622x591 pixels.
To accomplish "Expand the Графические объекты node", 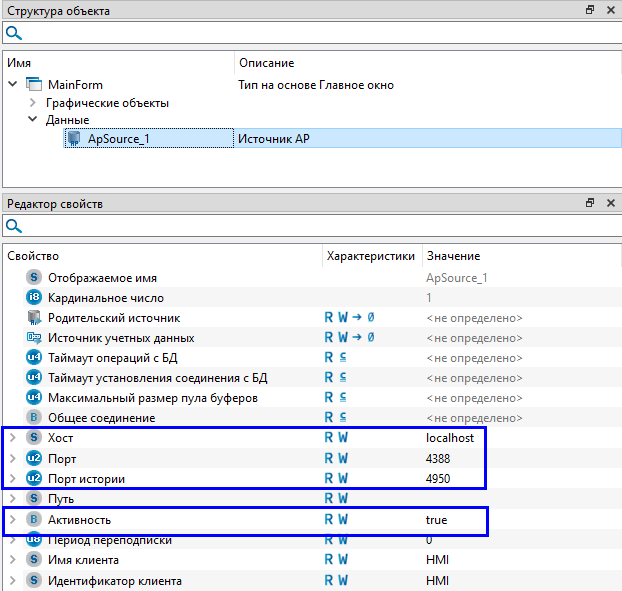I will click(x=32, y=103).
